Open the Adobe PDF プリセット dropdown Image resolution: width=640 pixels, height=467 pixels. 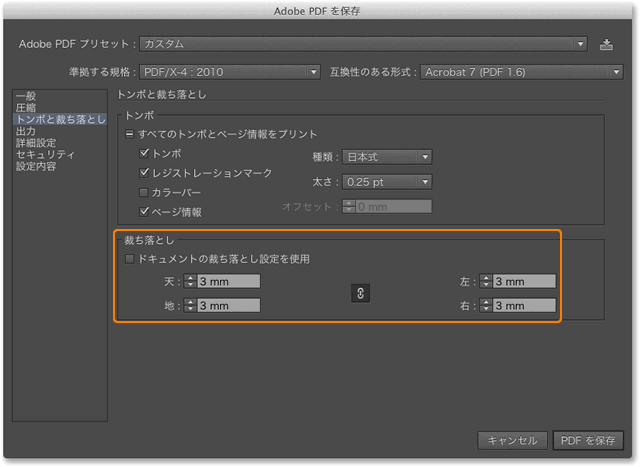362,44
